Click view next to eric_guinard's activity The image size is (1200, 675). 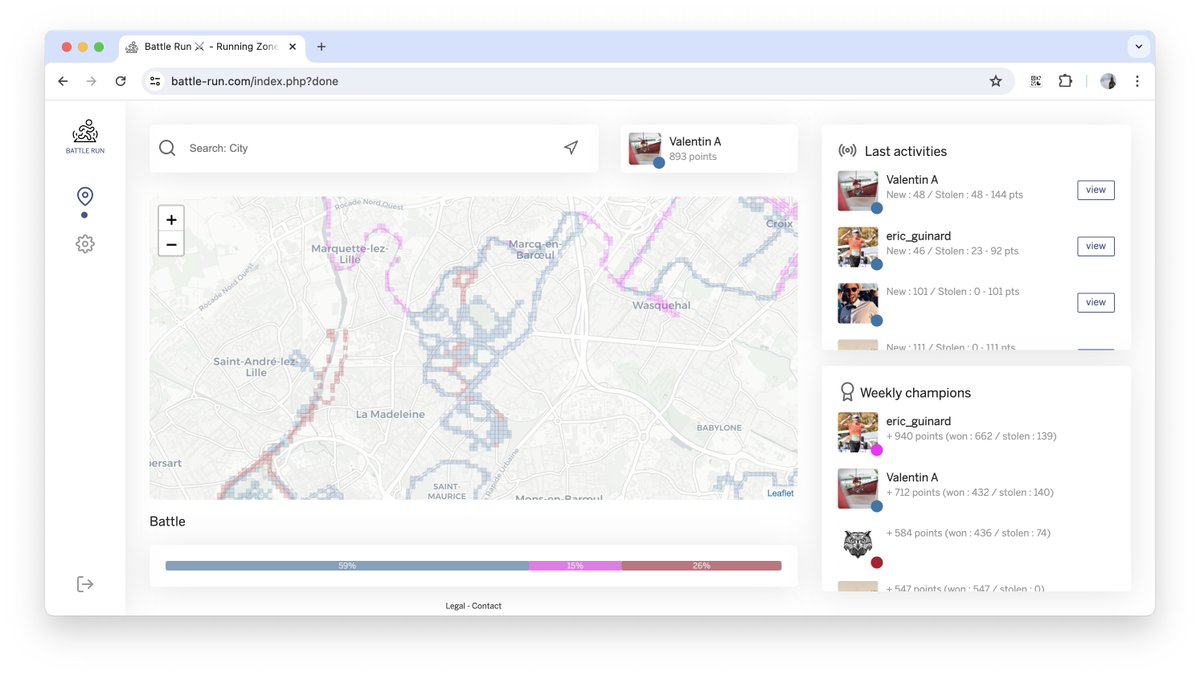(1095, 245)
